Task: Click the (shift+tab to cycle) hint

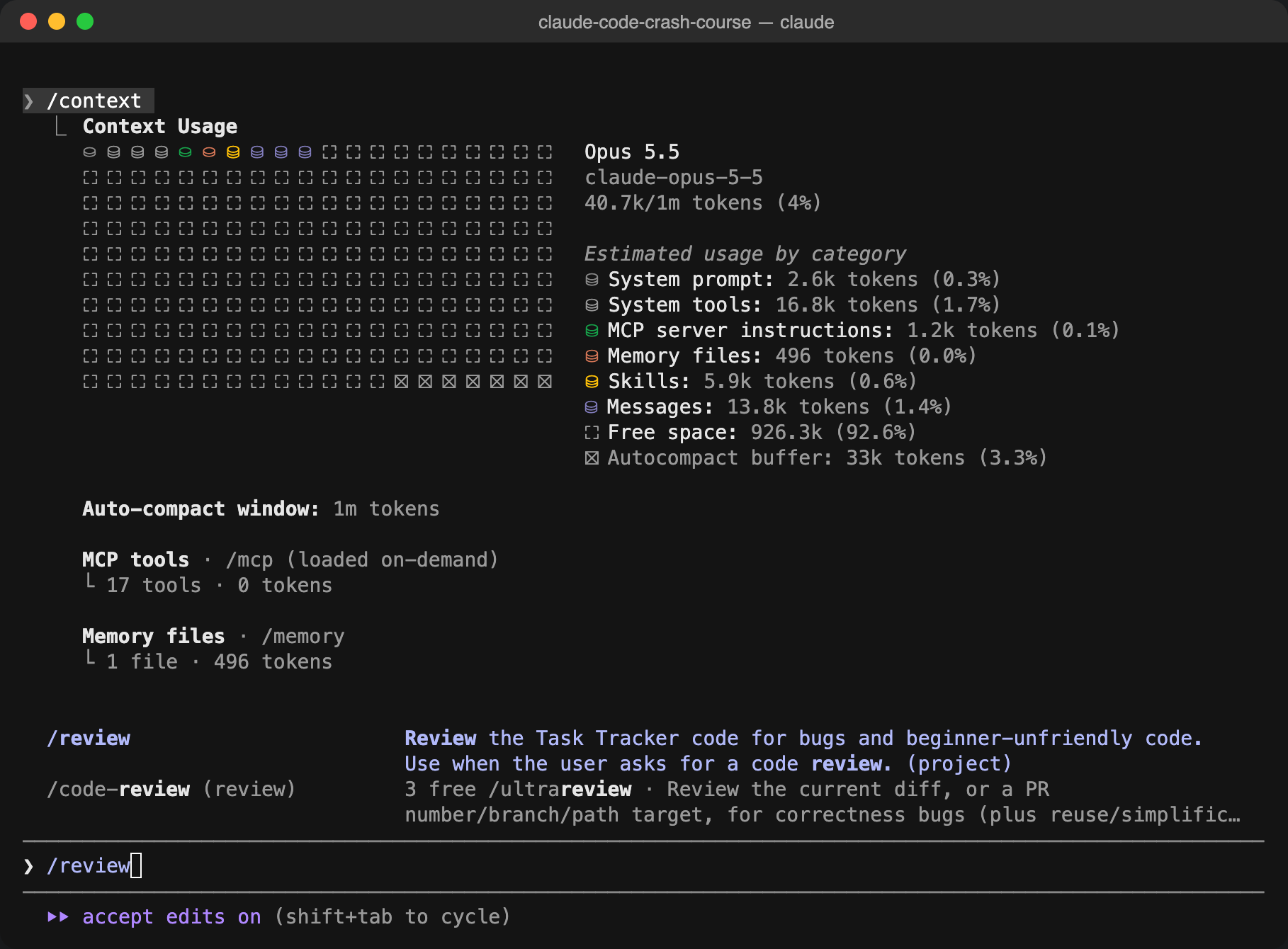Action: pyautogui.click(x=392, y=916)
